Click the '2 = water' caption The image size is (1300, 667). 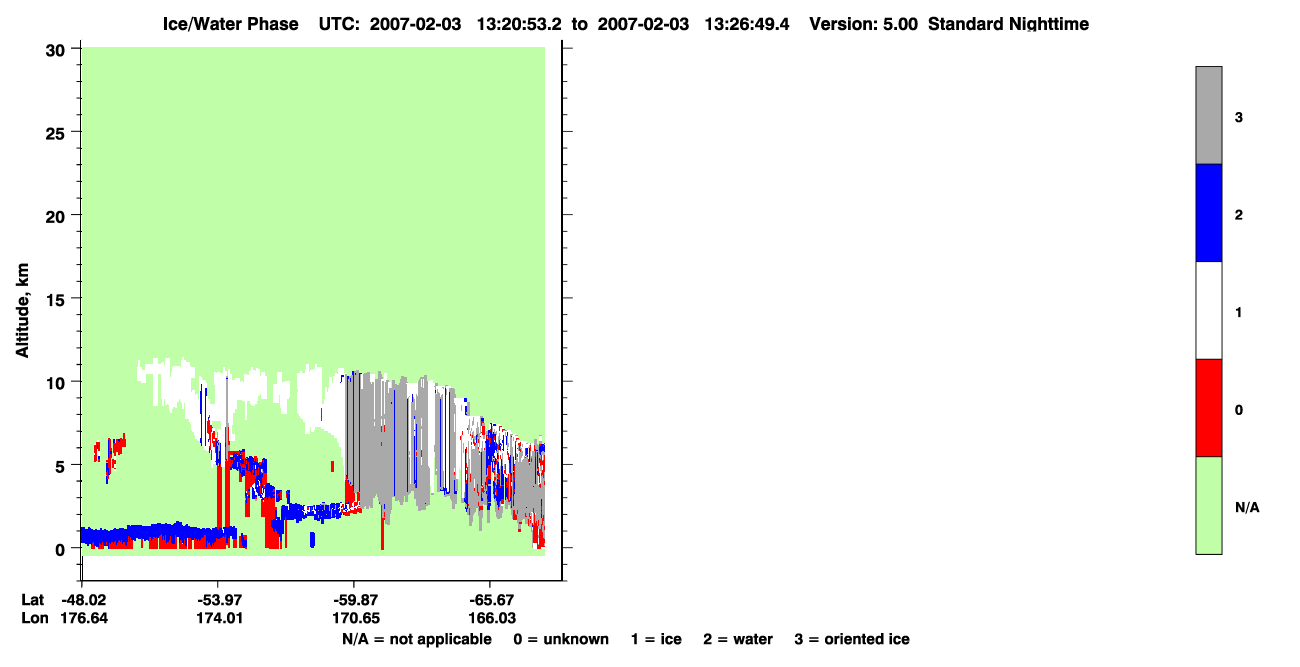738,639
